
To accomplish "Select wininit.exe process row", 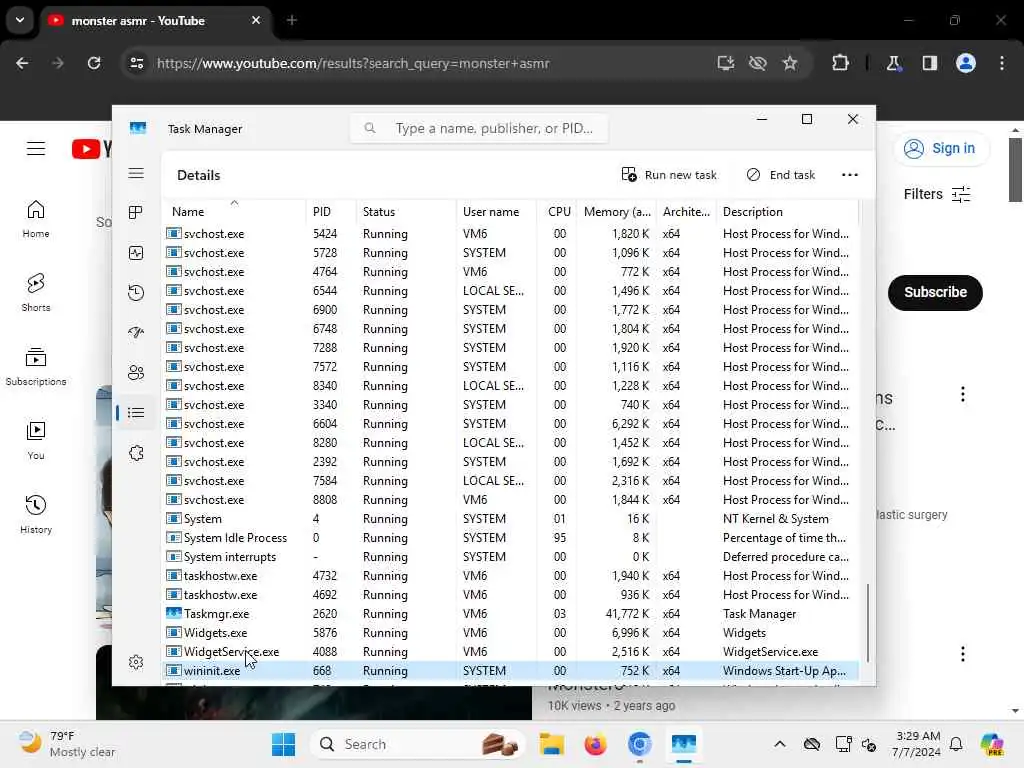I will point(511,671).
